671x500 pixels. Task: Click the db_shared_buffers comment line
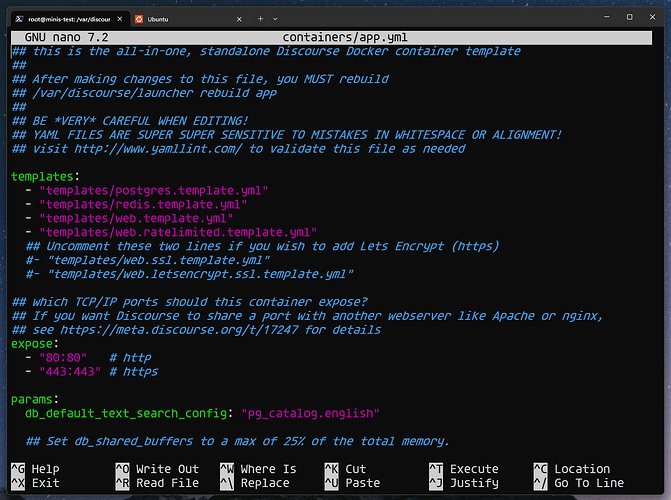click(x=238, y=441)
